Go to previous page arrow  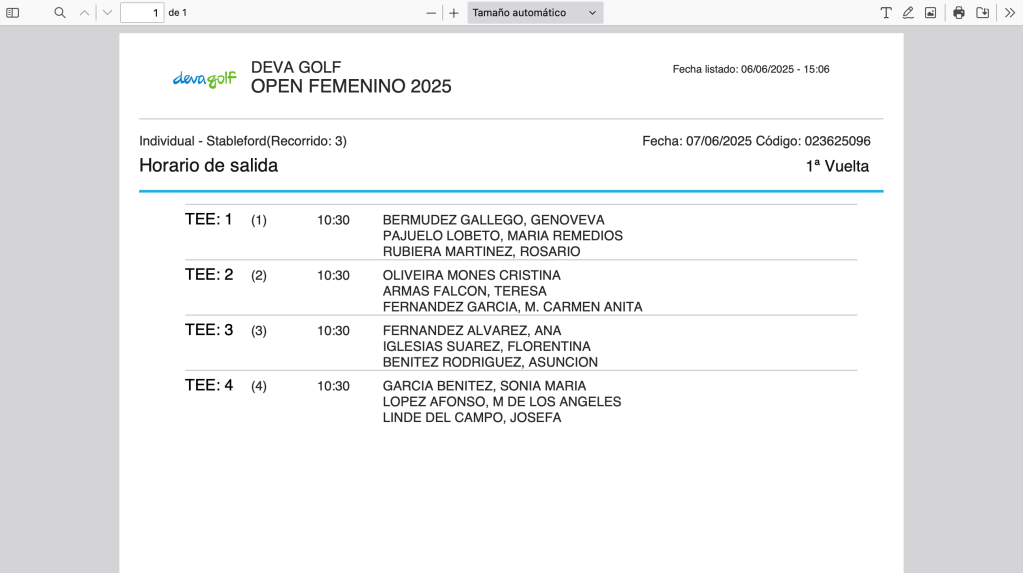(x=85, y=13)
